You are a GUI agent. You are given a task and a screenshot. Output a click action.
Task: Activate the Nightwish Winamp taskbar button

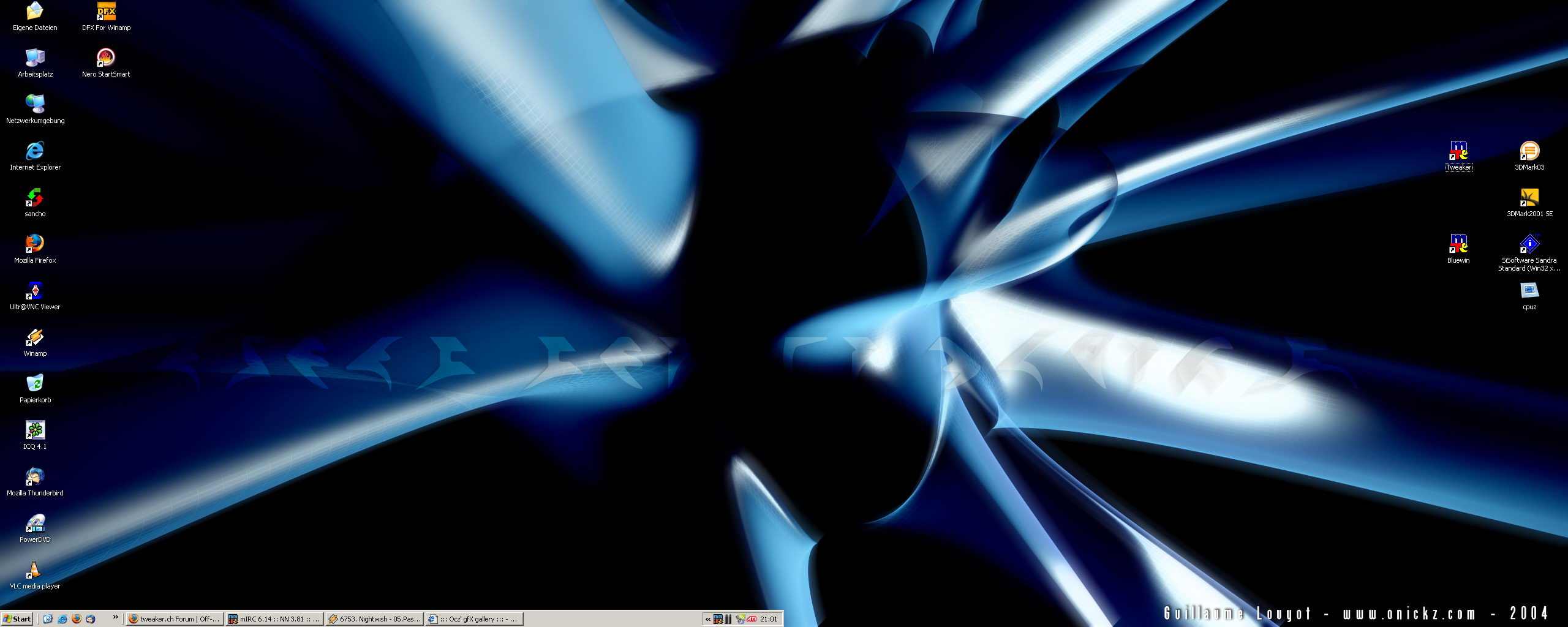click(x=374, y=619)
